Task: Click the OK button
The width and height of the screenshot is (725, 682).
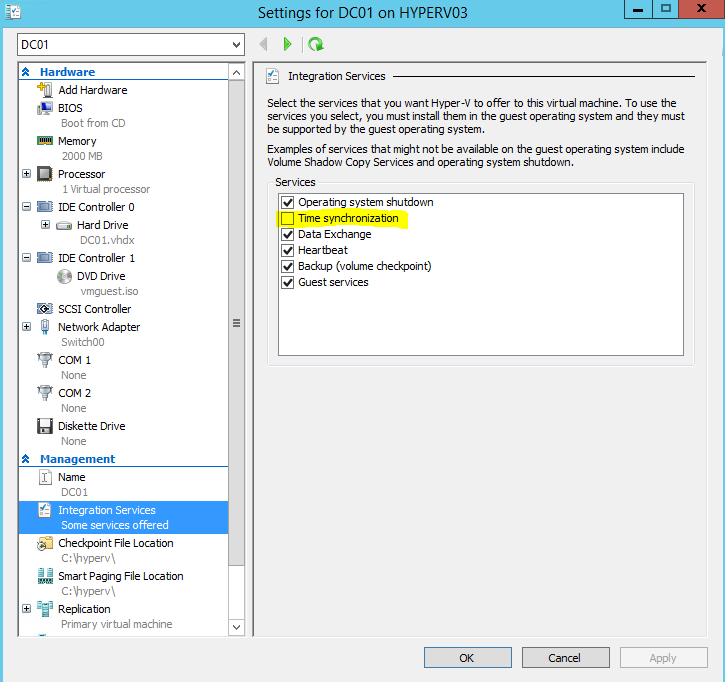Action: coord(467,658)
